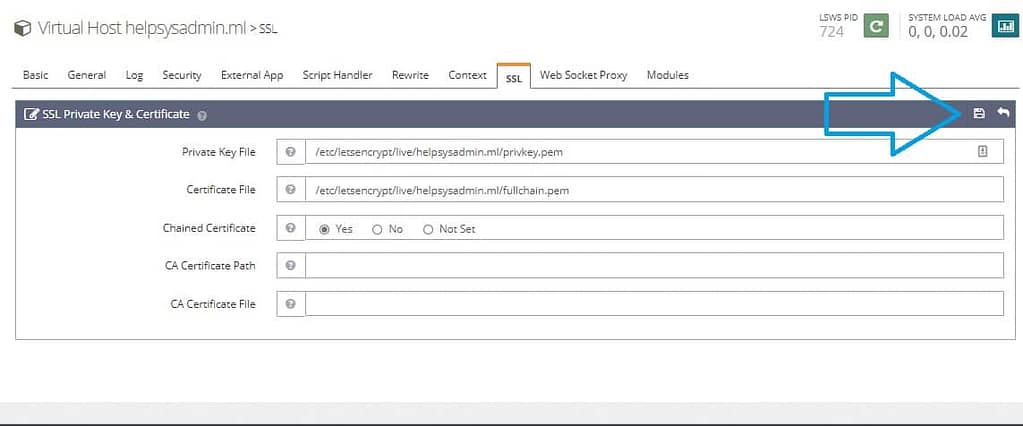Screen dimensions: 1023x426
Task: Click the CA Certificate File label
Action: point(213,303)
